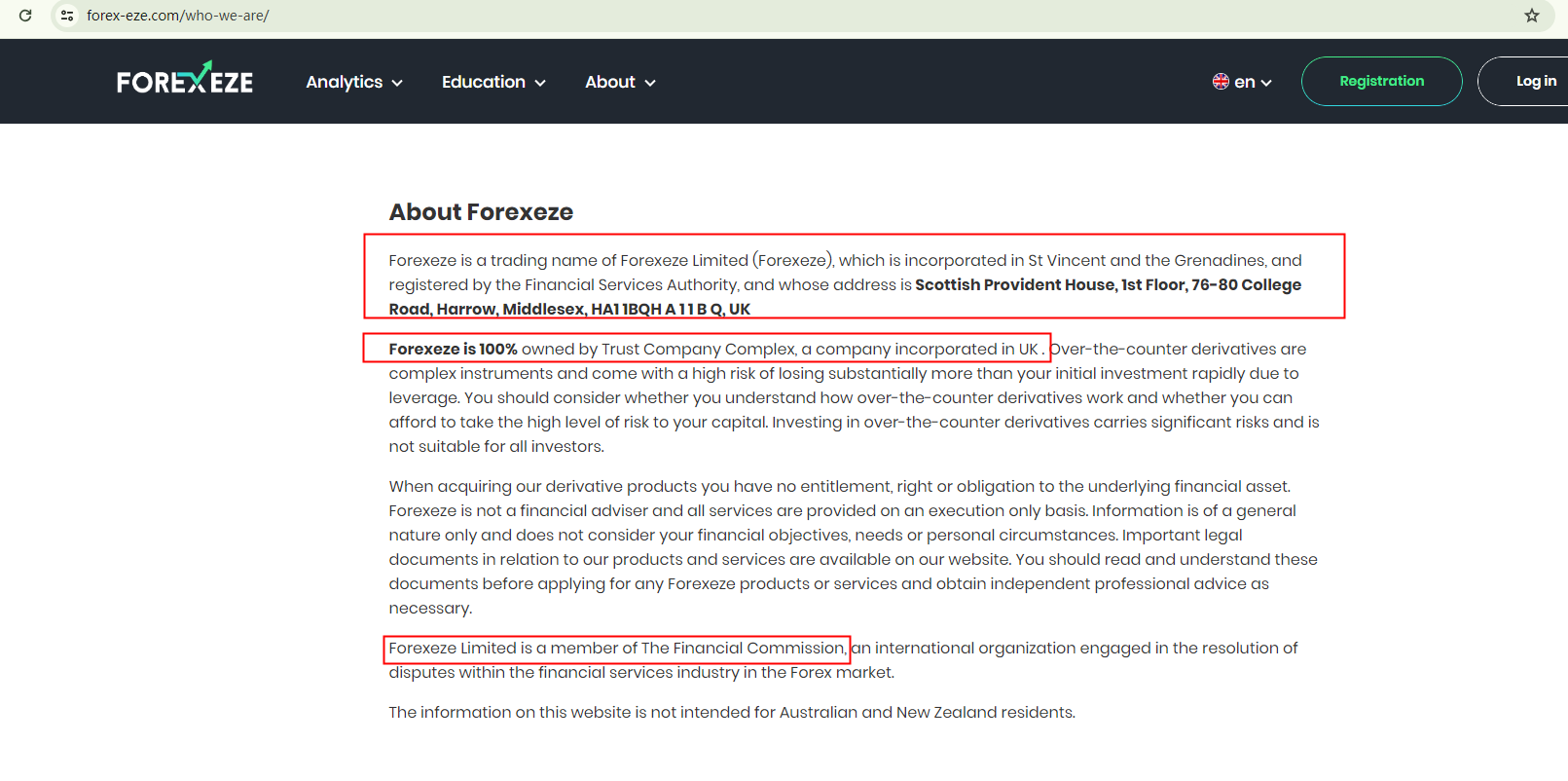Expand the Education menu chevron
The image size is (1568, 781).
540,84
